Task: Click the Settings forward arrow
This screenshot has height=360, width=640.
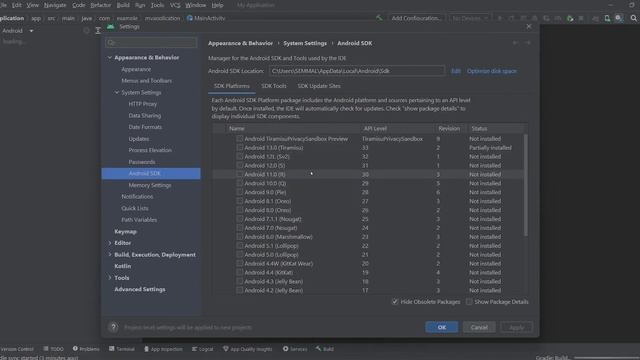Action: 528,43
